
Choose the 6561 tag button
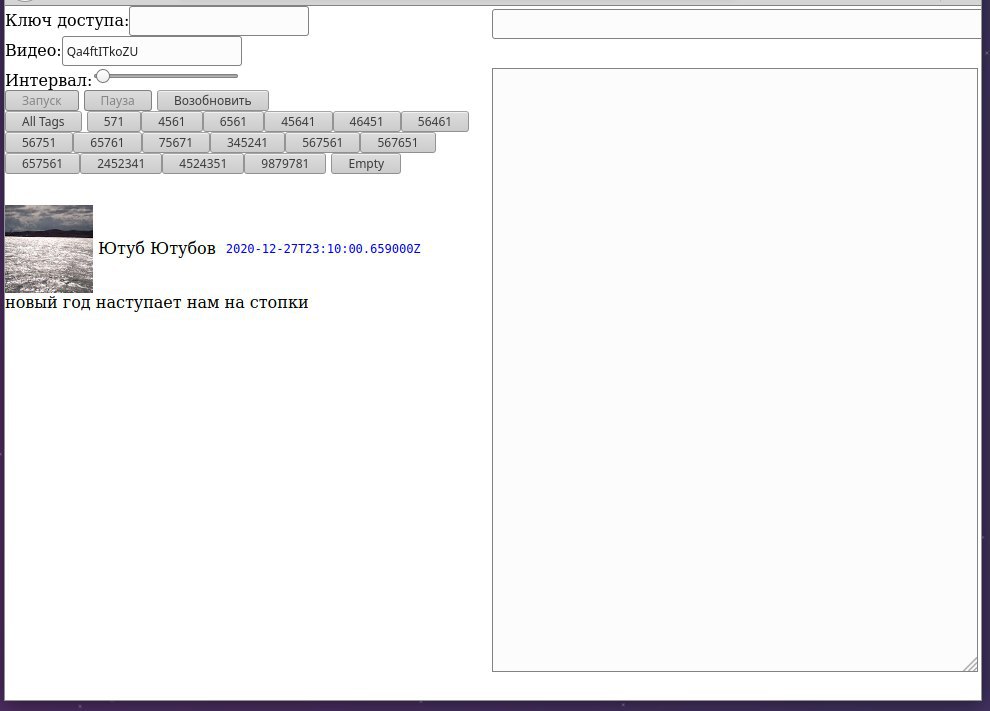click(x=233, y=121)
